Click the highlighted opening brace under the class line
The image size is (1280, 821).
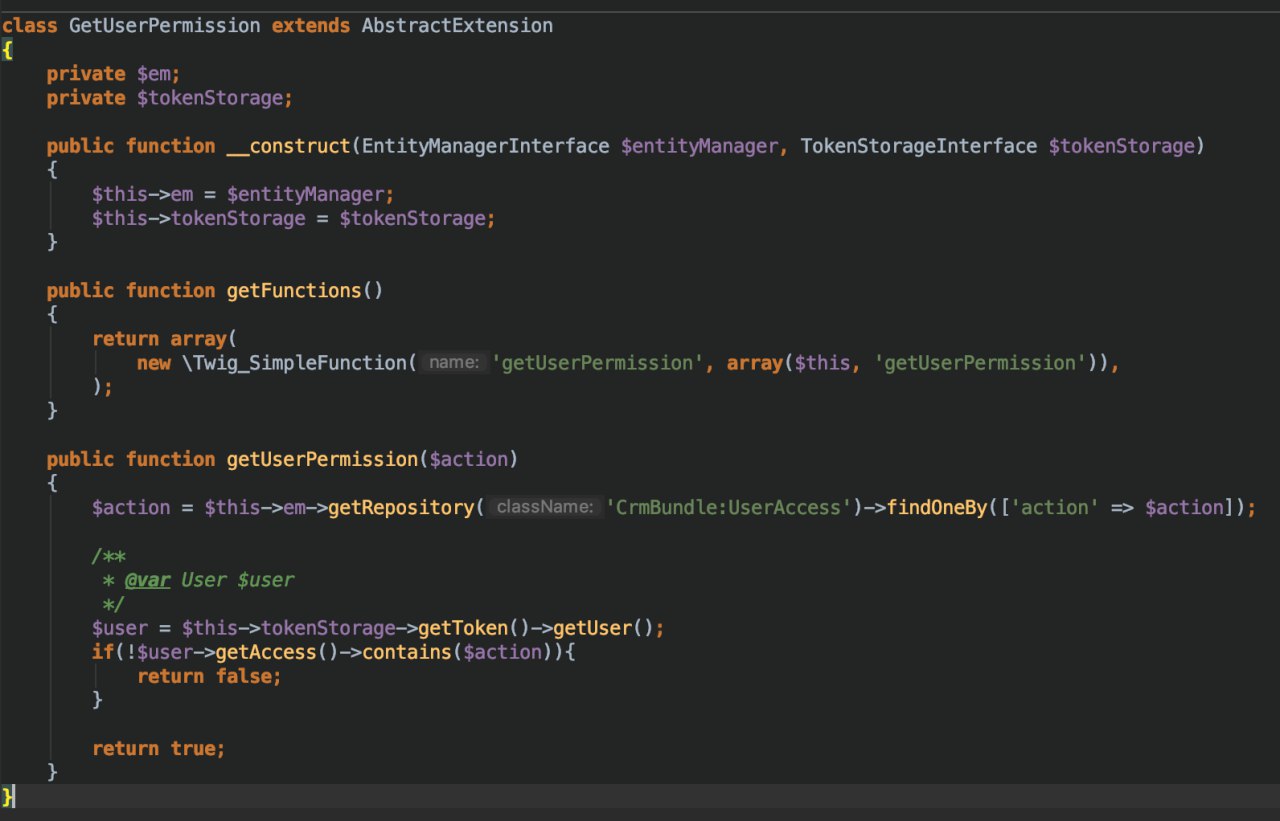tap(8, 50)
